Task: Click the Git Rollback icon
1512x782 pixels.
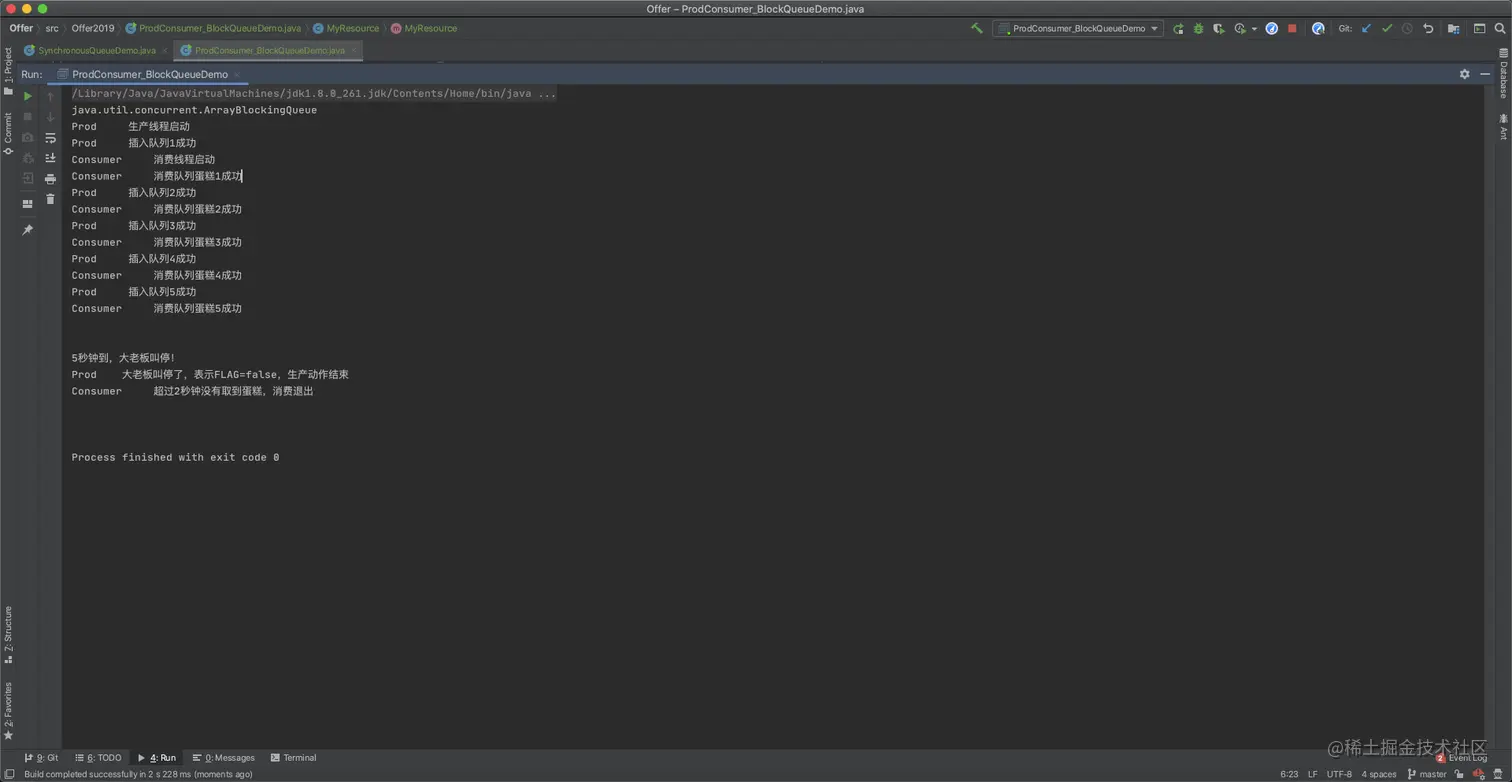Action: click(x=1428, y=29)
